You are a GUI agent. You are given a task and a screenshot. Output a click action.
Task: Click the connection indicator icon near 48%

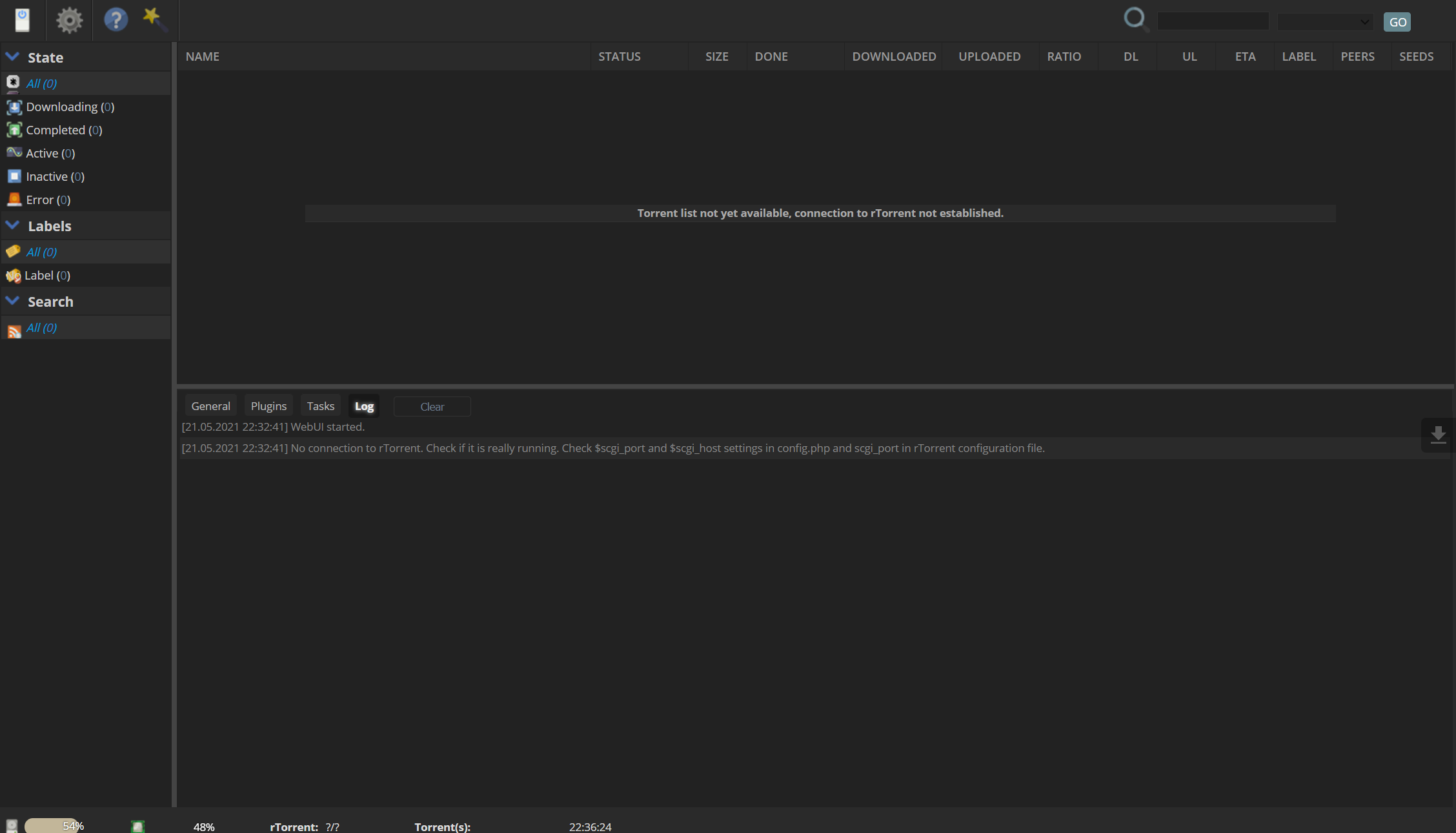(x=137, y=825)
